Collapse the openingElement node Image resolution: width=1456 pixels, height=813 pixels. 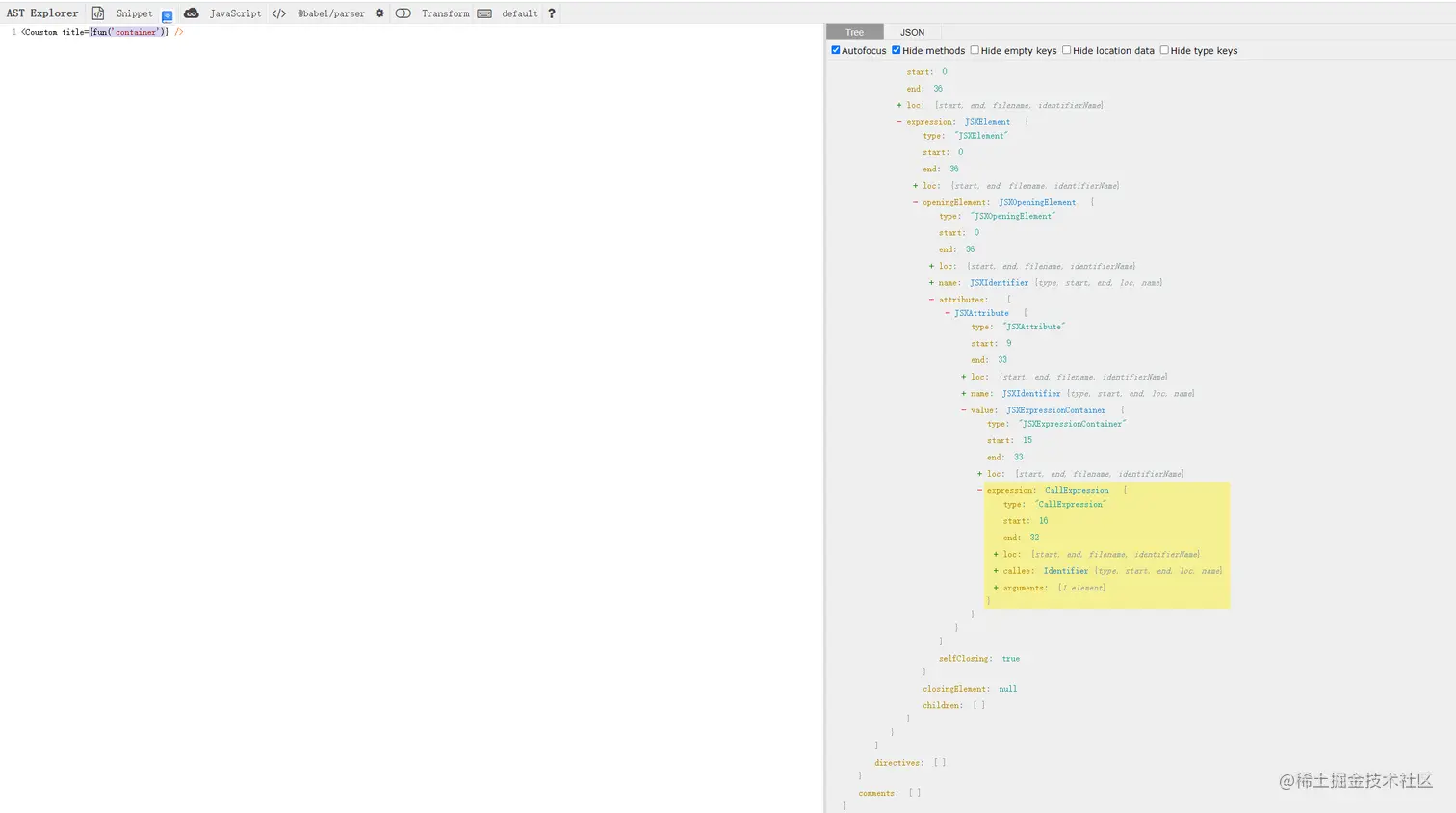tap(916, 202)
